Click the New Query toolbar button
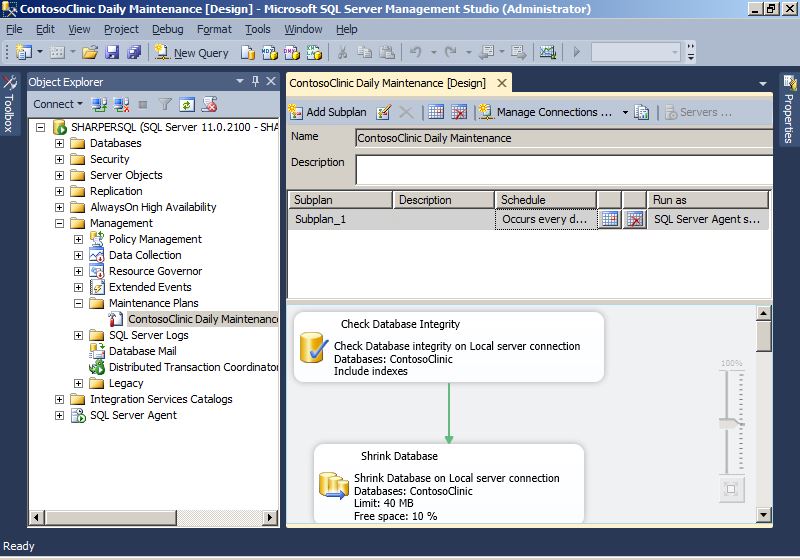 coord(200,53)
